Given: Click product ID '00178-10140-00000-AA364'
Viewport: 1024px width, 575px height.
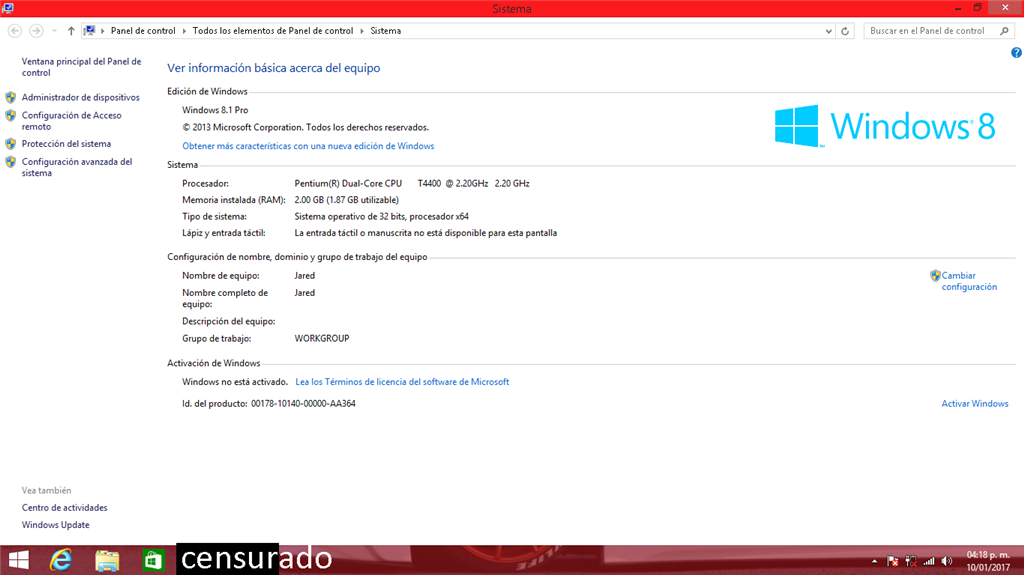Looking at the screenshot, I should [x=303, y=404].
